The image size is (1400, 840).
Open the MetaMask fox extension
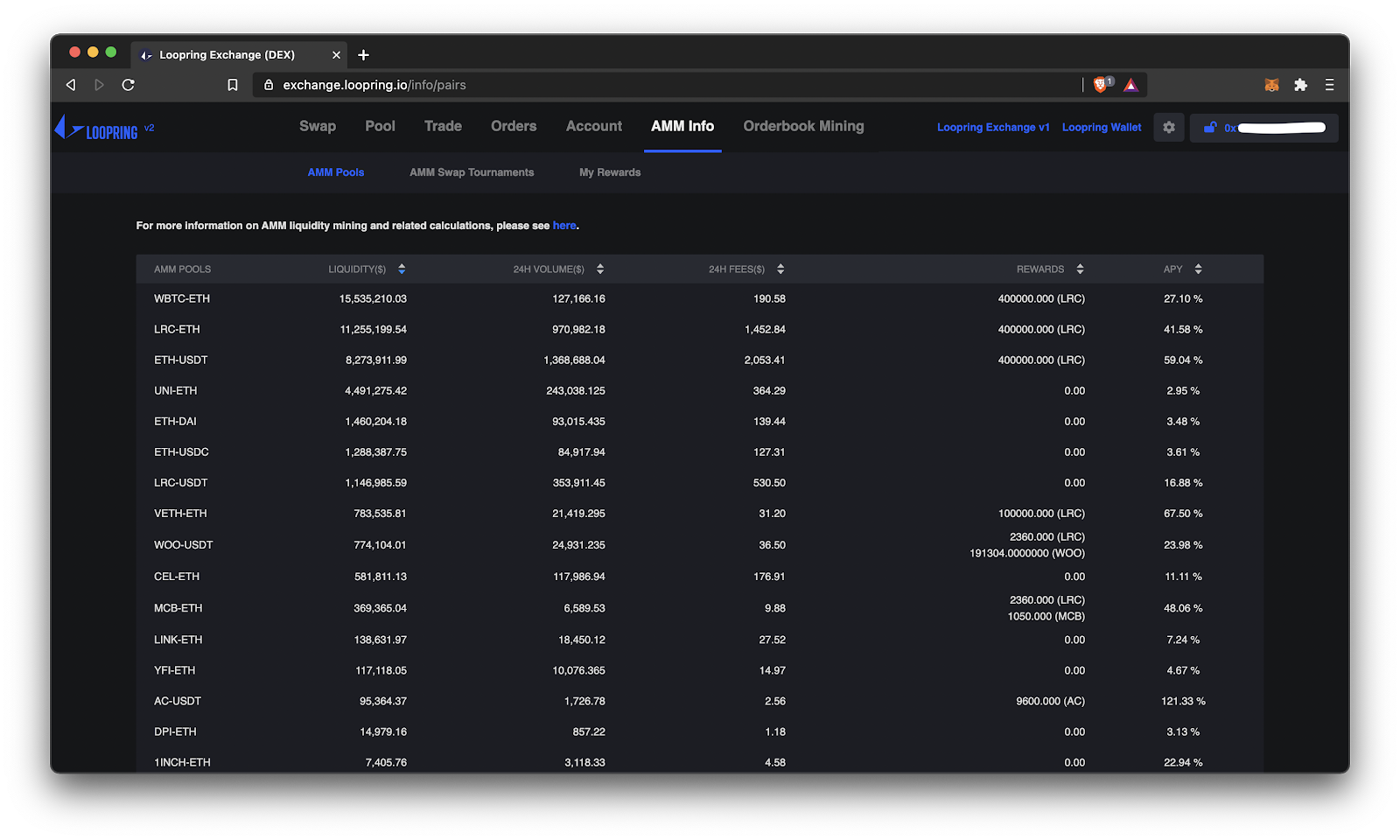pyautogui.click(x=1272, y=85)
